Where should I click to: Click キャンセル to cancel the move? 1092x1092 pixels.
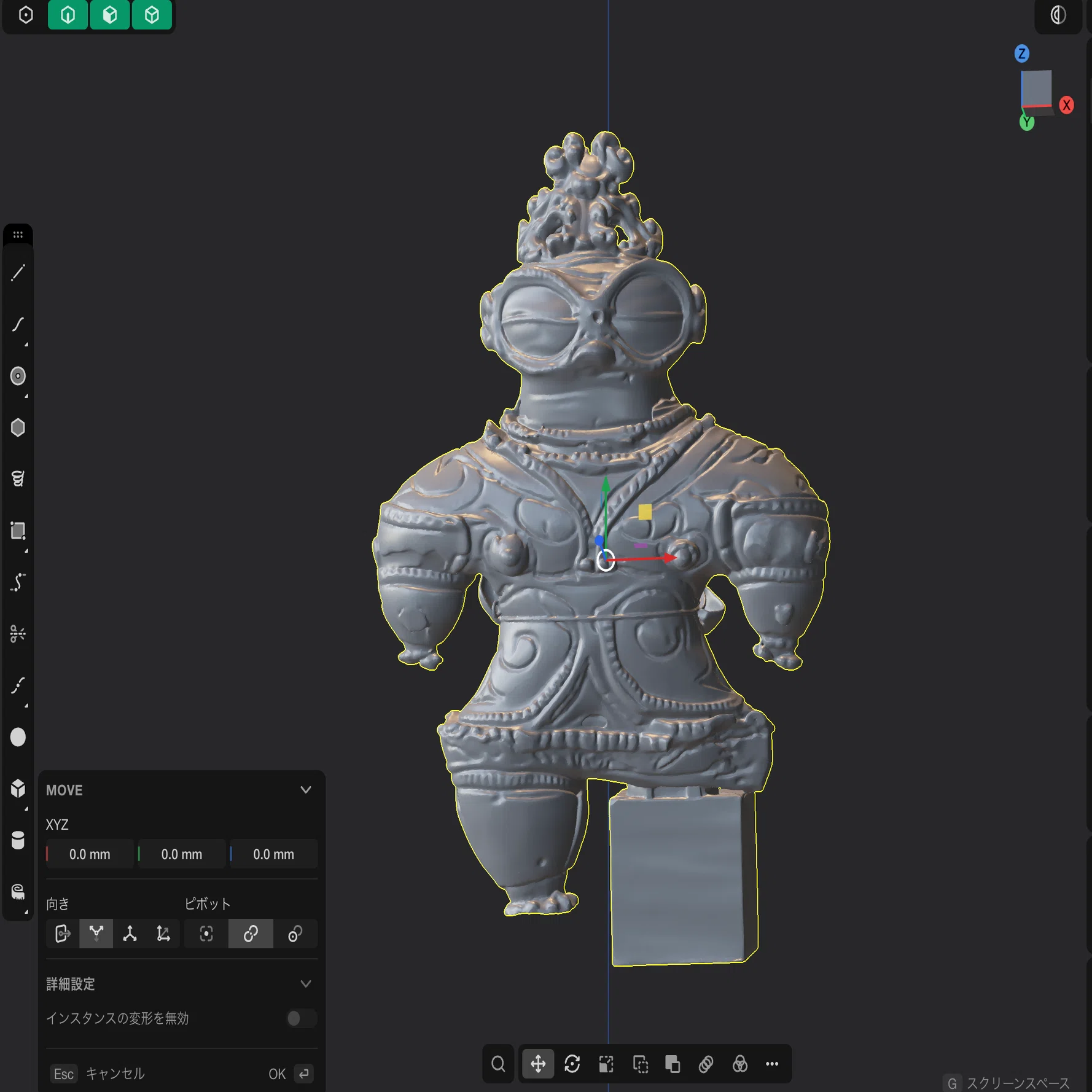click(115, 1074)
